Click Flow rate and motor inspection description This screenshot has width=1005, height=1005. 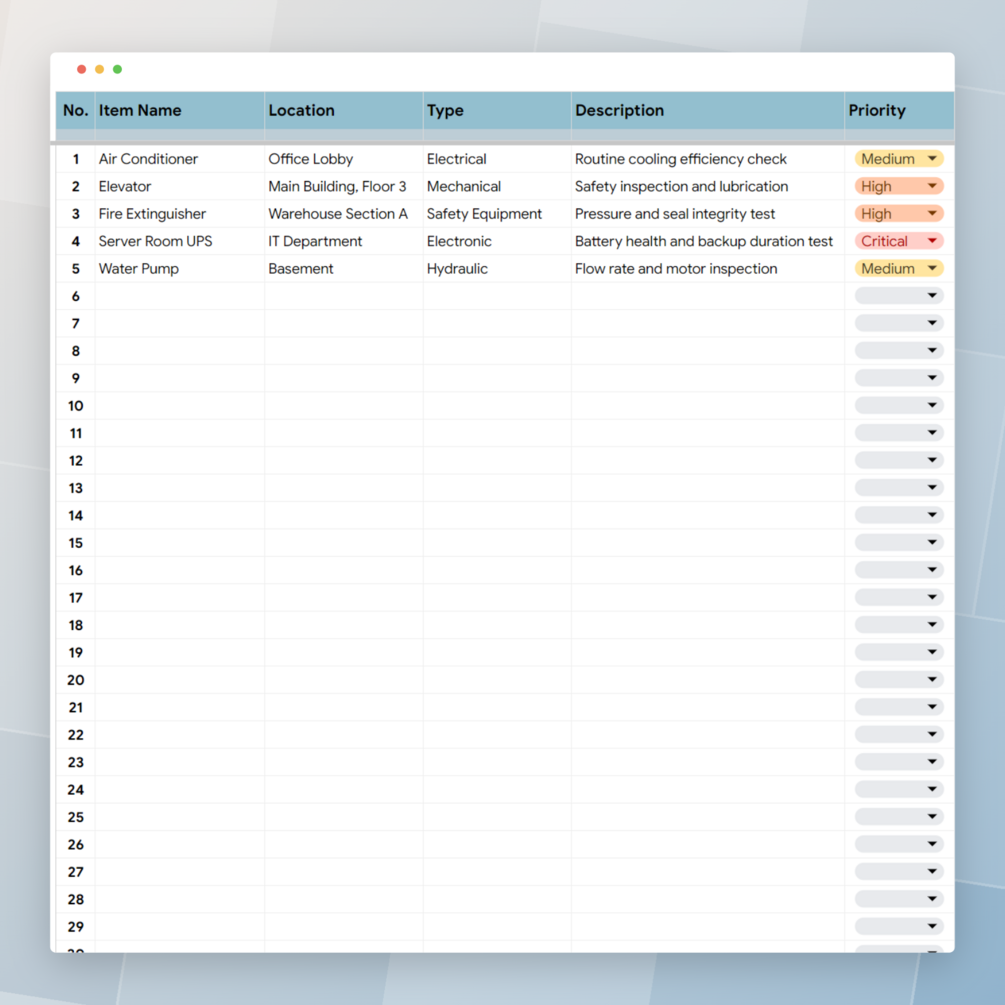tap(708, 269)
